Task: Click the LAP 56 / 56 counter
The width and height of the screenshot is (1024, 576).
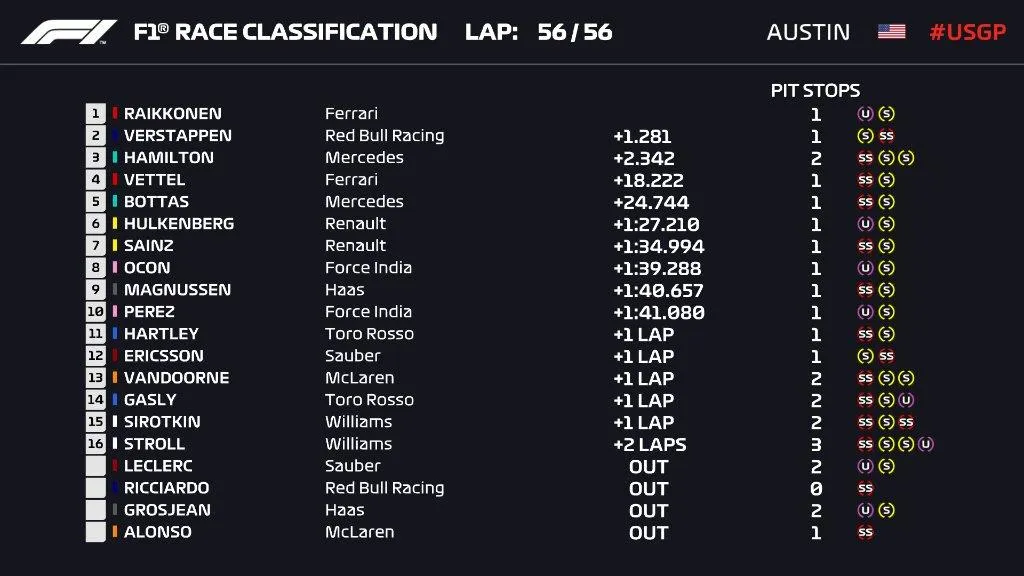Action: click(x=539, y=32)
